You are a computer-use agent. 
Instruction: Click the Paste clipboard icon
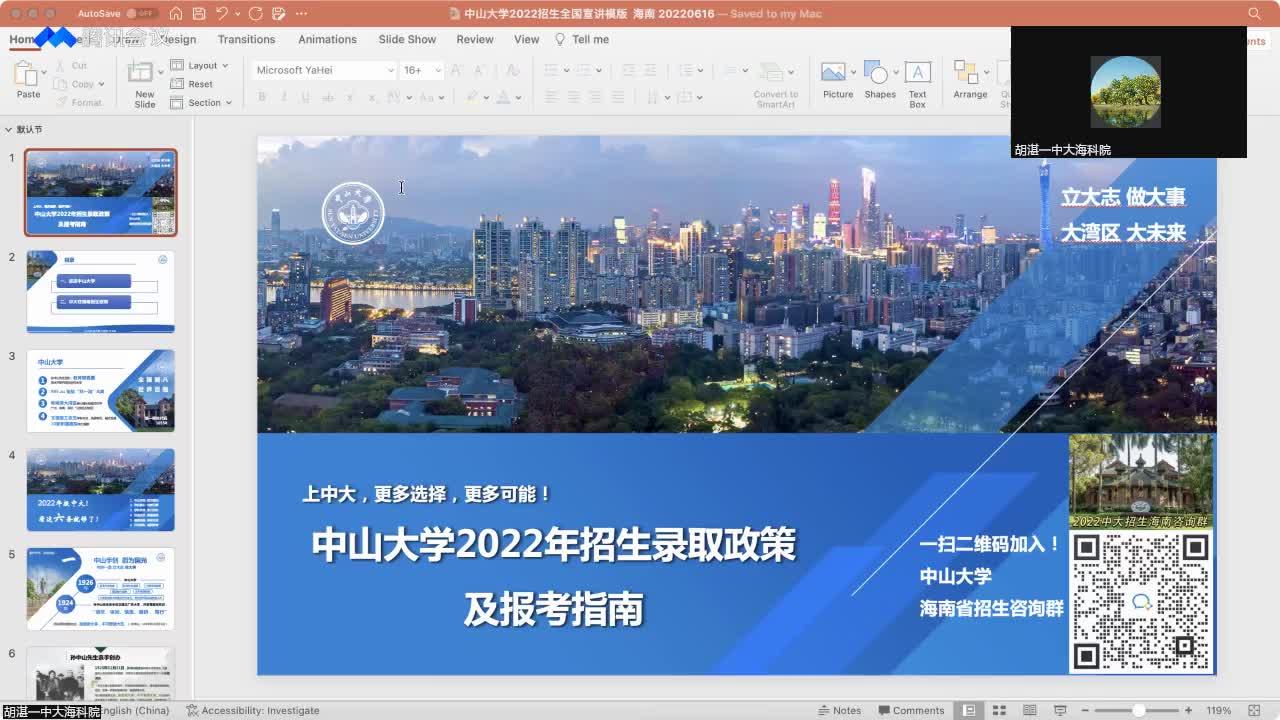26,74
